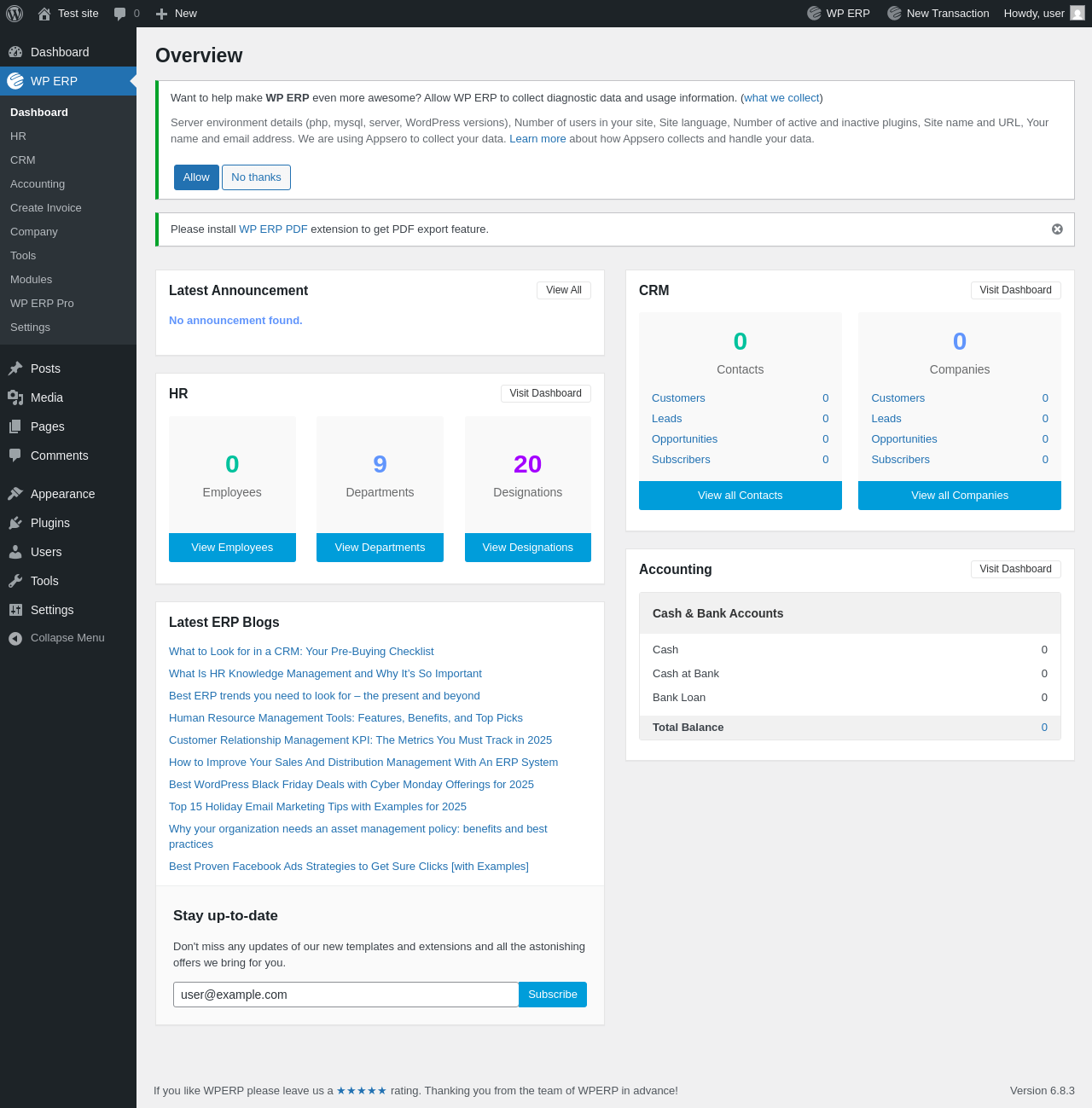The height and width of the screenshot is (1108, 1092).
Task: Open the Test site home icon
Action: (44, 14)
